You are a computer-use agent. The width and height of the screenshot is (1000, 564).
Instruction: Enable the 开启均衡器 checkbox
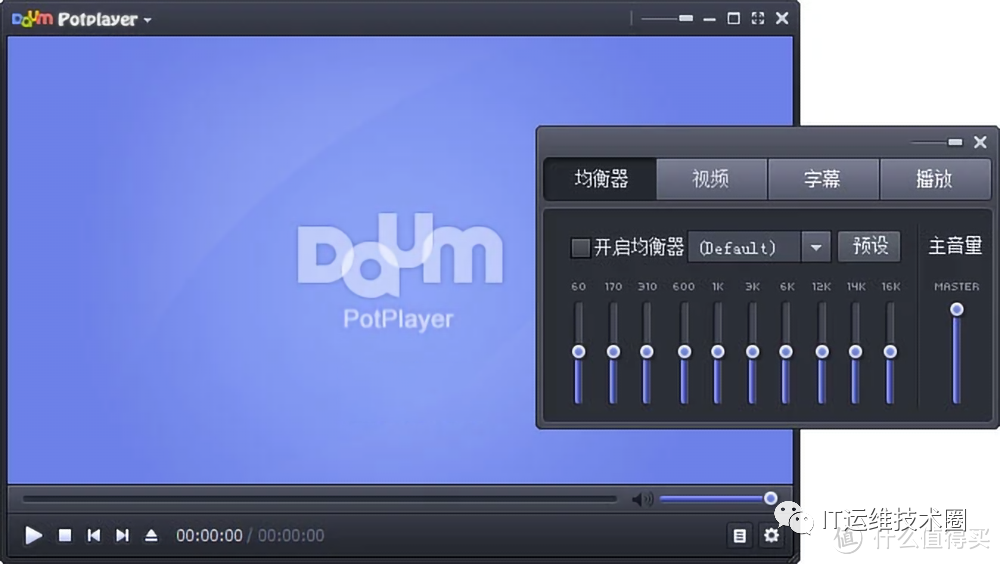tap(580, 248)
